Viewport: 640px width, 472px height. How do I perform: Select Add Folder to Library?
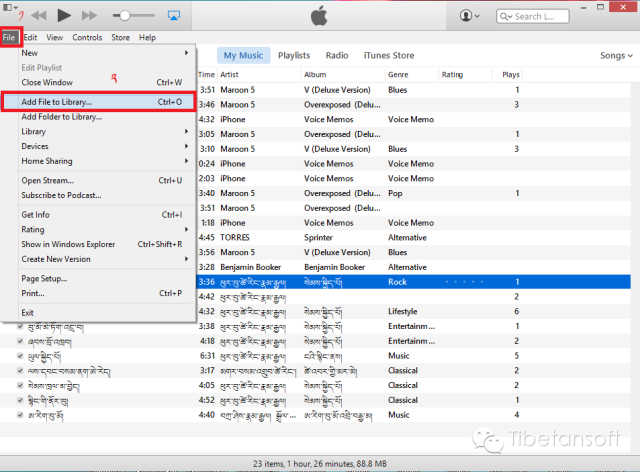click(x=105, y=117)
